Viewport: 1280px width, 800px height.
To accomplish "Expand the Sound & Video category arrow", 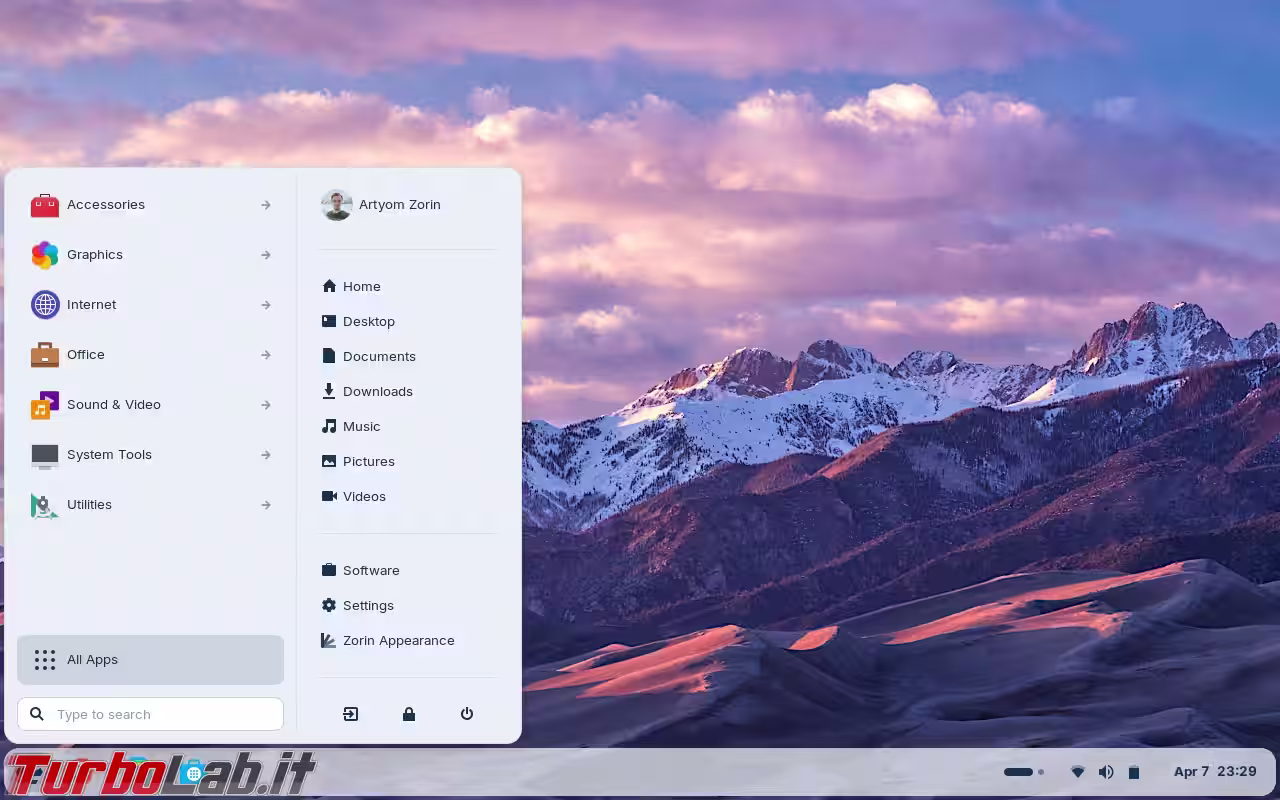I will pyautogui.click(x=266, y=405).
